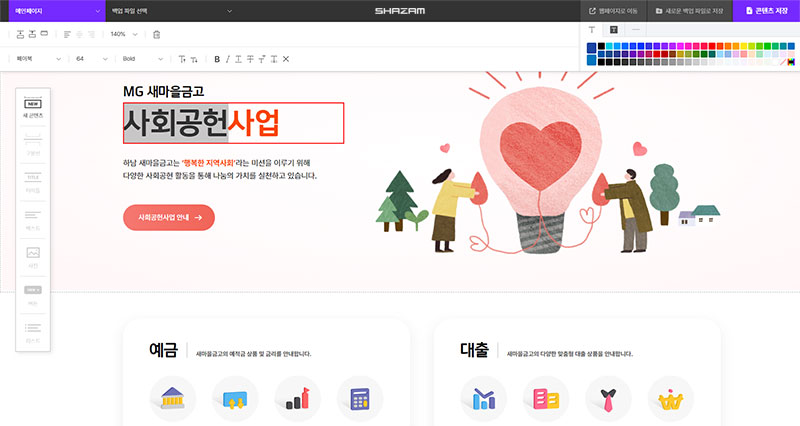Insert a text block from sidebar
The image size is (800, 426).
pos(33,220)
